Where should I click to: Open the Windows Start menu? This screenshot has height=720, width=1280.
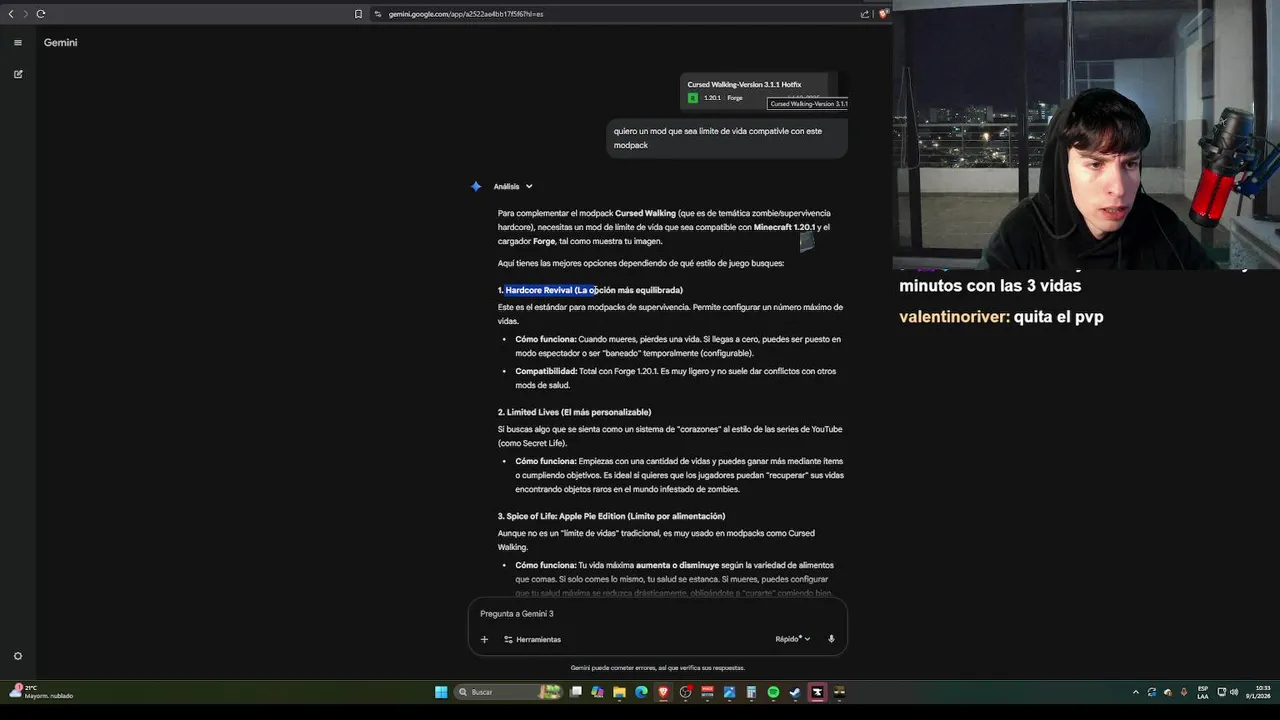441,692
